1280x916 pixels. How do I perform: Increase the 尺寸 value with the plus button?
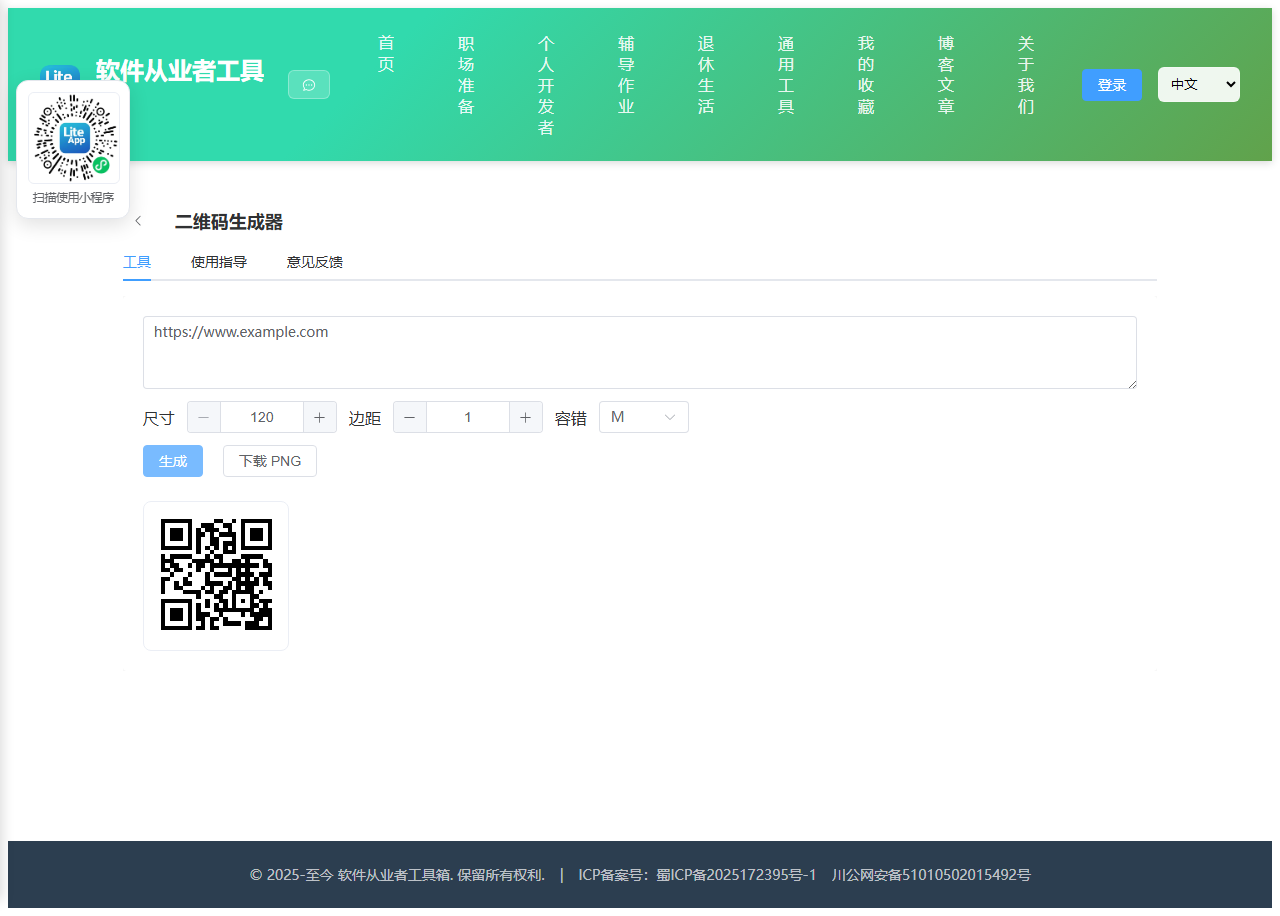coord(320,417)
